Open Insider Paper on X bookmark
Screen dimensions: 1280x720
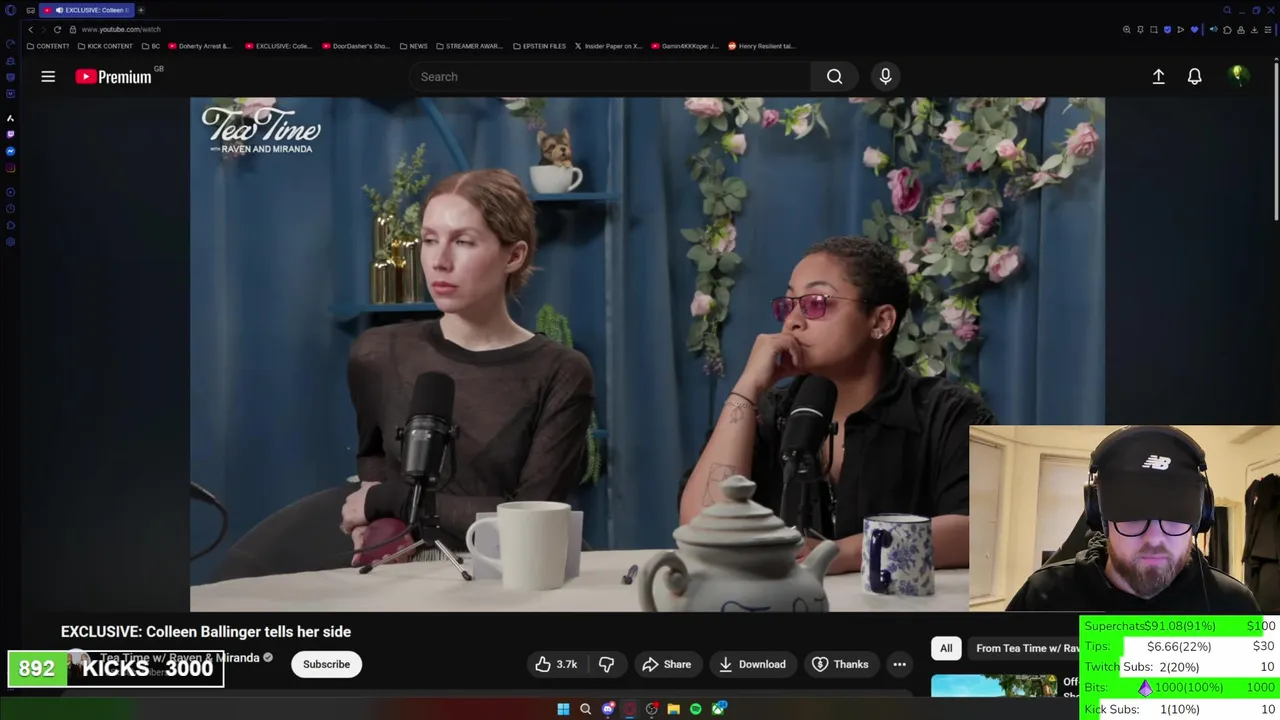pyautogui.click(x=608, y=46)
